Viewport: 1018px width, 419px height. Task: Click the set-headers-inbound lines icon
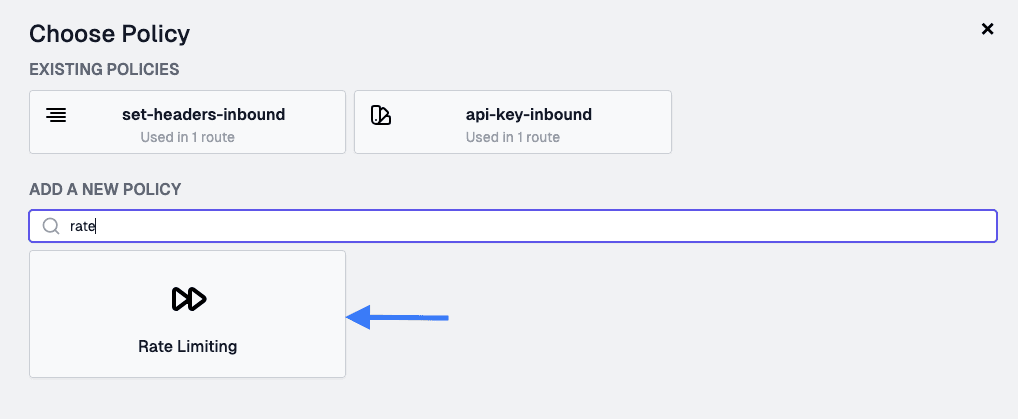click(56, 116)
